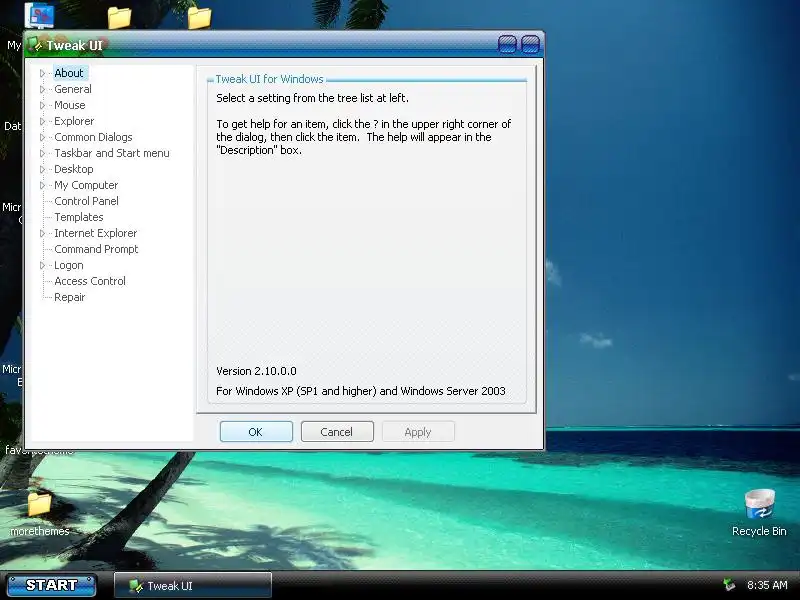Click the 'Tweak UI for Windows' group heading
This screenshot has height=600, width=800.
269,79
